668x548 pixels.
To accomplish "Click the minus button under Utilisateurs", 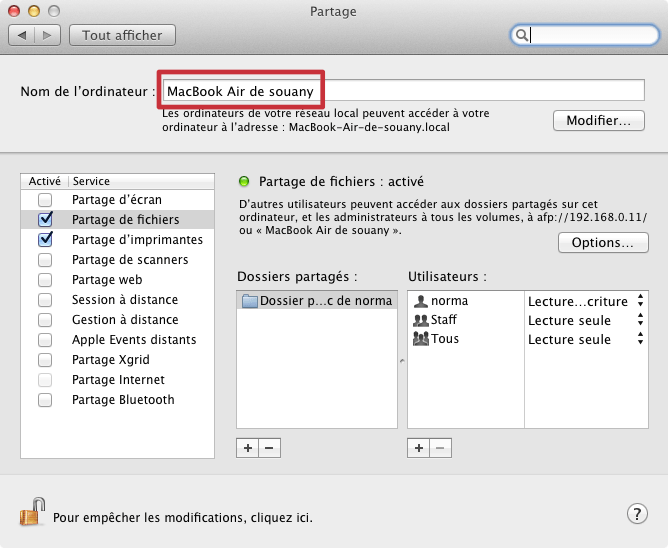I will [441, 448].
